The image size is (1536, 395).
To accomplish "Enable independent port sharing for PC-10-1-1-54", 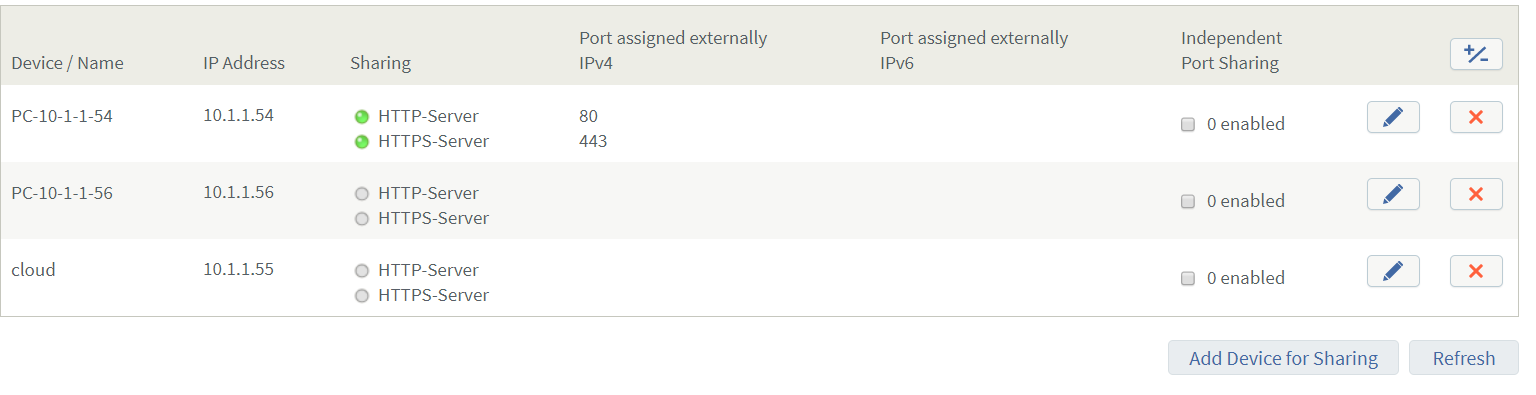I will (1188, 125).
